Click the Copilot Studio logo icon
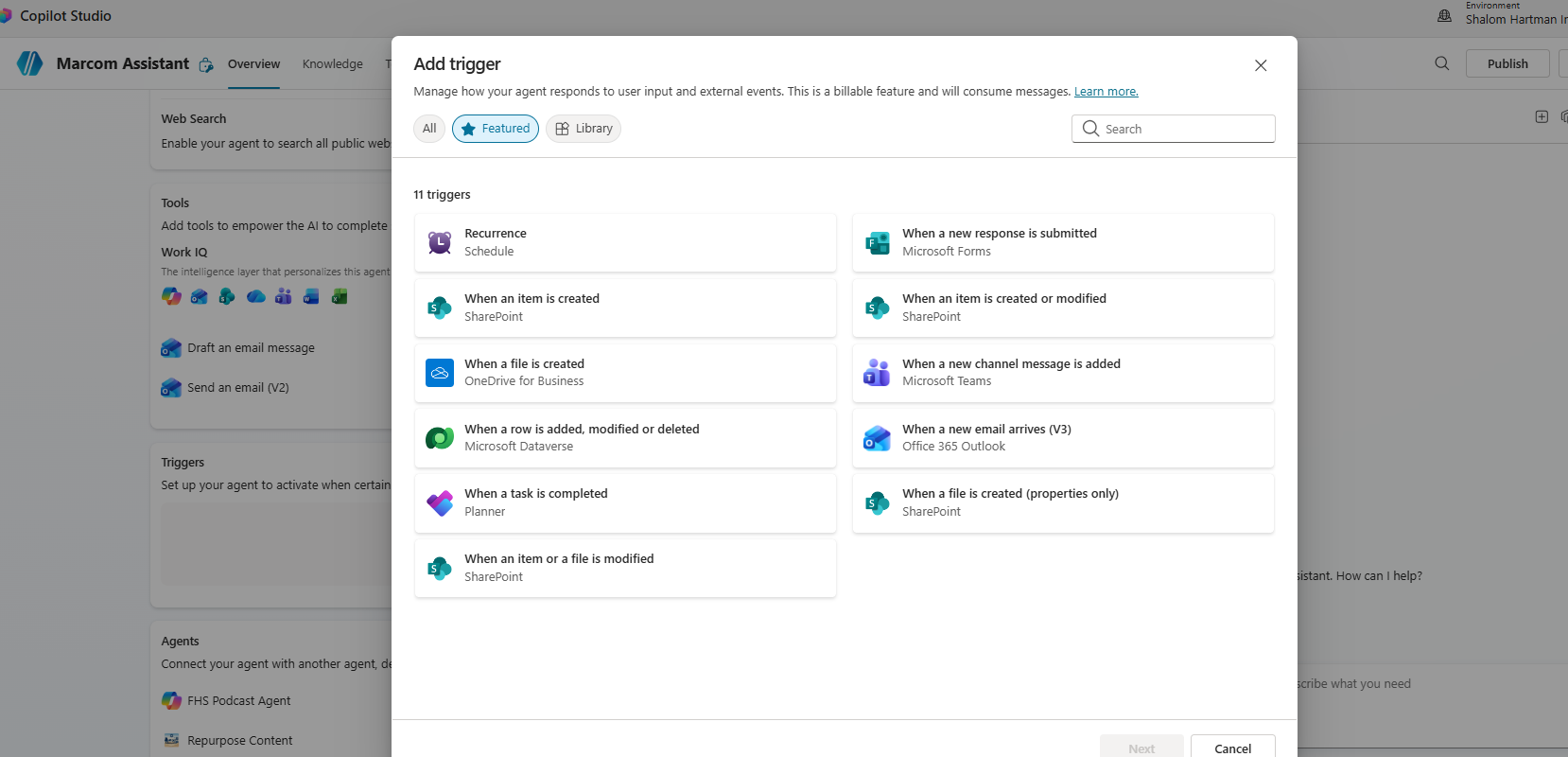 pyautogui.click(x=6, y=16)
